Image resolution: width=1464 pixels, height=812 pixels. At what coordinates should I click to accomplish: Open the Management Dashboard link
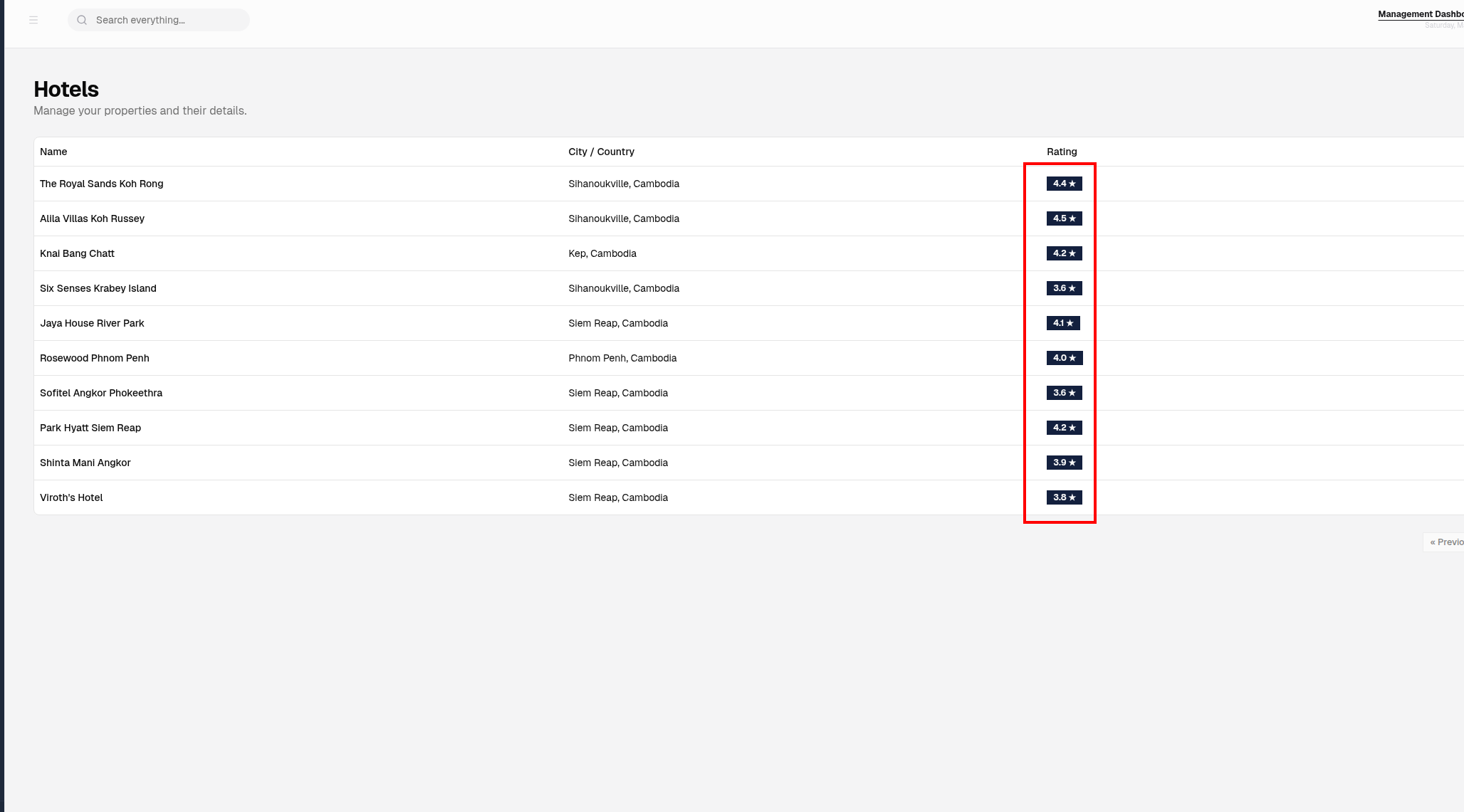pyautogui.click(x=1421, y=14)
